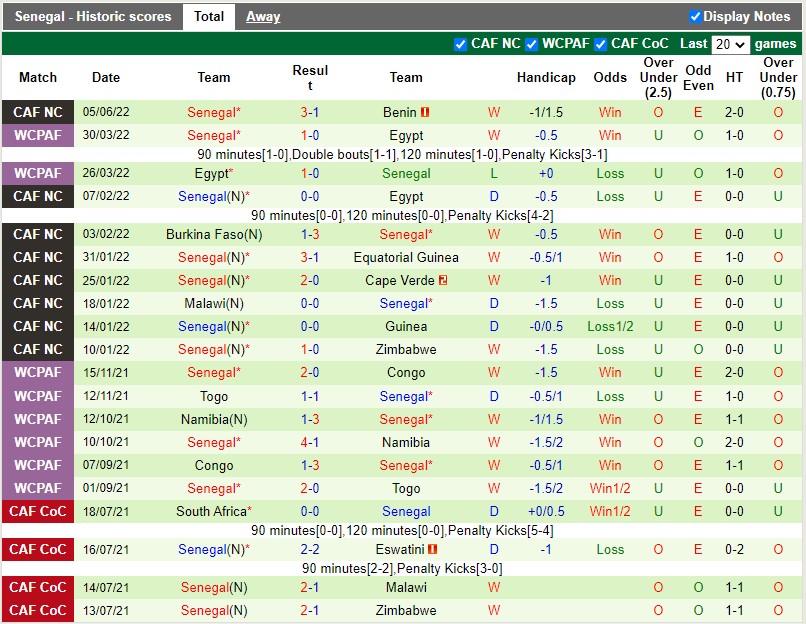Viewport: 806px width, 624px height.
Task: Click the Namibia(N) team link
Action: point(214,419)
